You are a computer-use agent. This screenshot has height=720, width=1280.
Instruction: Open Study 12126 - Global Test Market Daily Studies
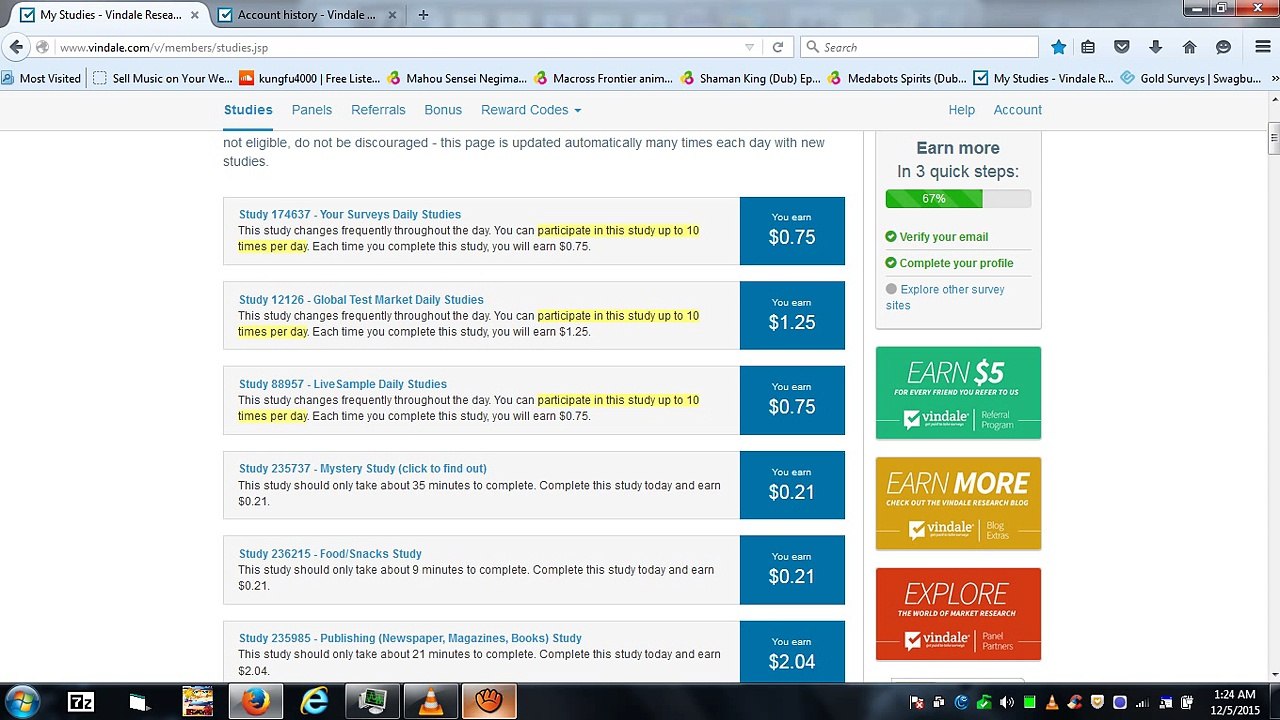click(x=361, y=299)
